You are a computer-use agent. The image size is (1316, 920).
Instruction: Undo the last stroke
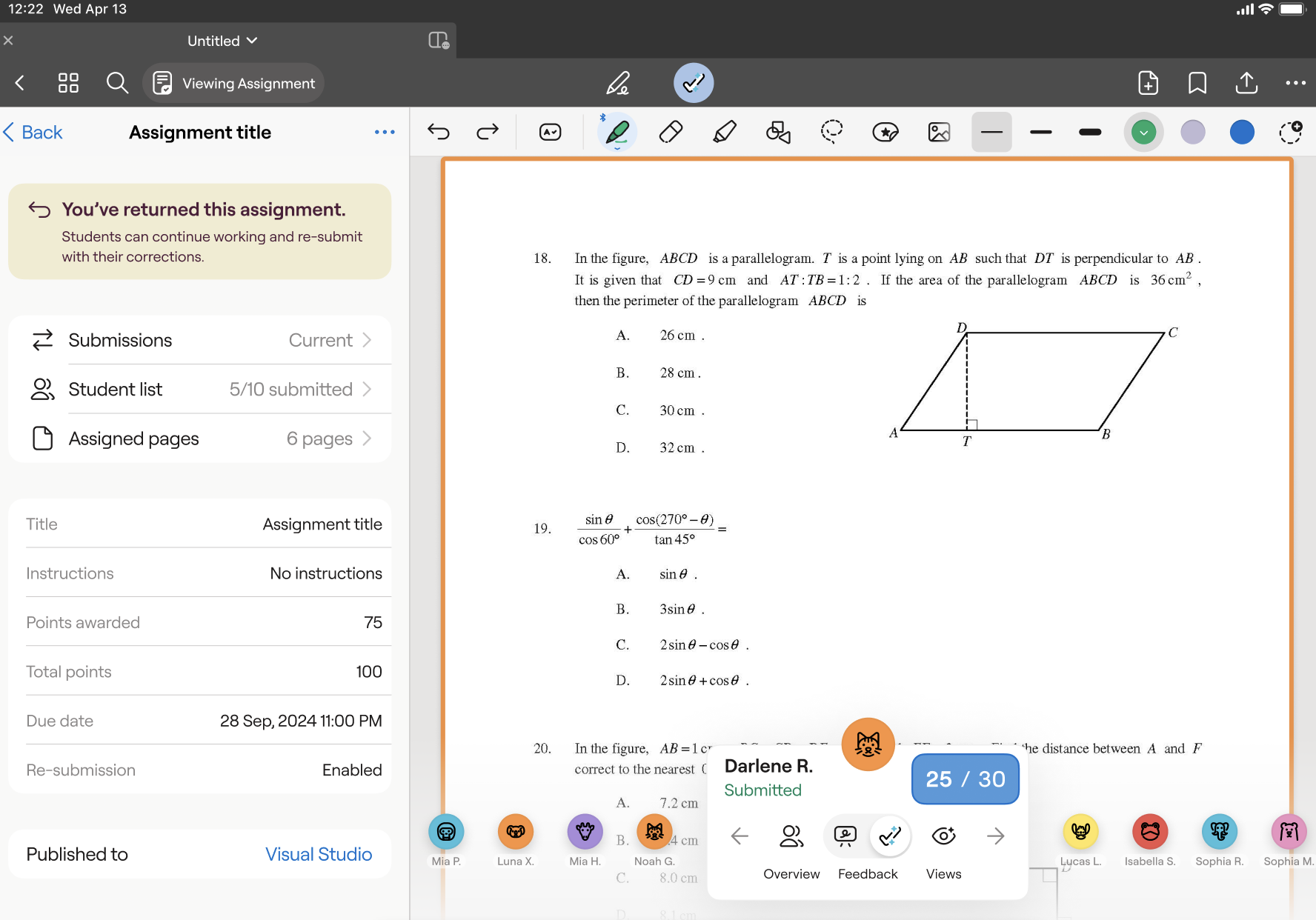[x=439, y=133]
